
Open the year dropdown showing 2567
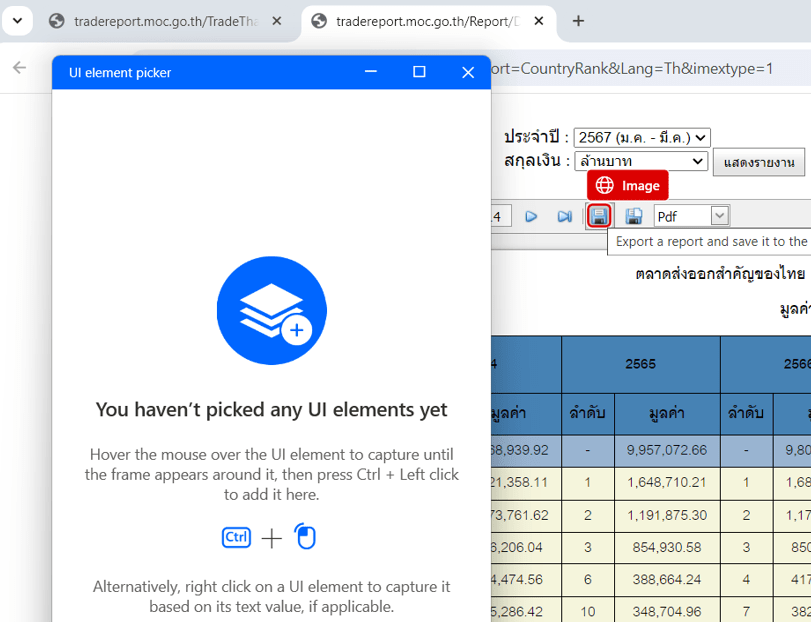(x=641, y=138)
